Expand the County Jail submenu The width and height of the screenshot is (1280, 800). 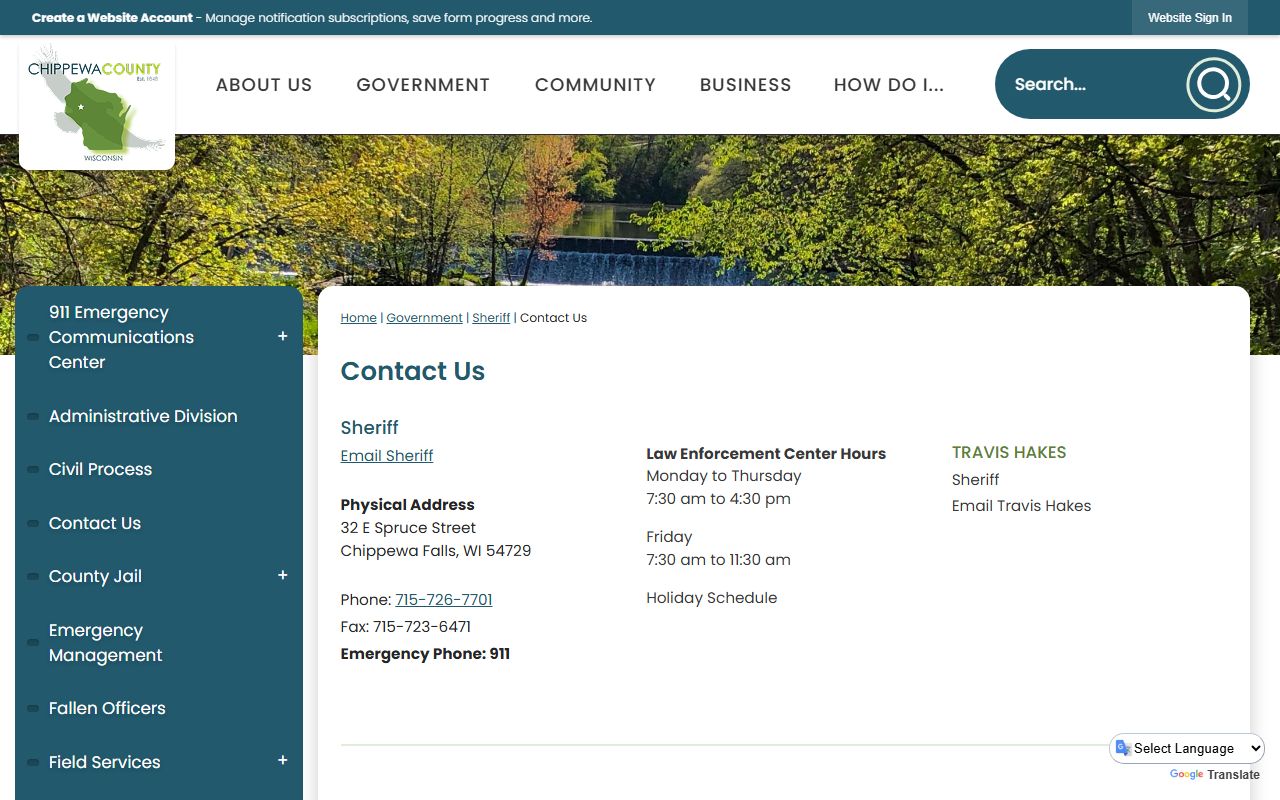[283, 576]
